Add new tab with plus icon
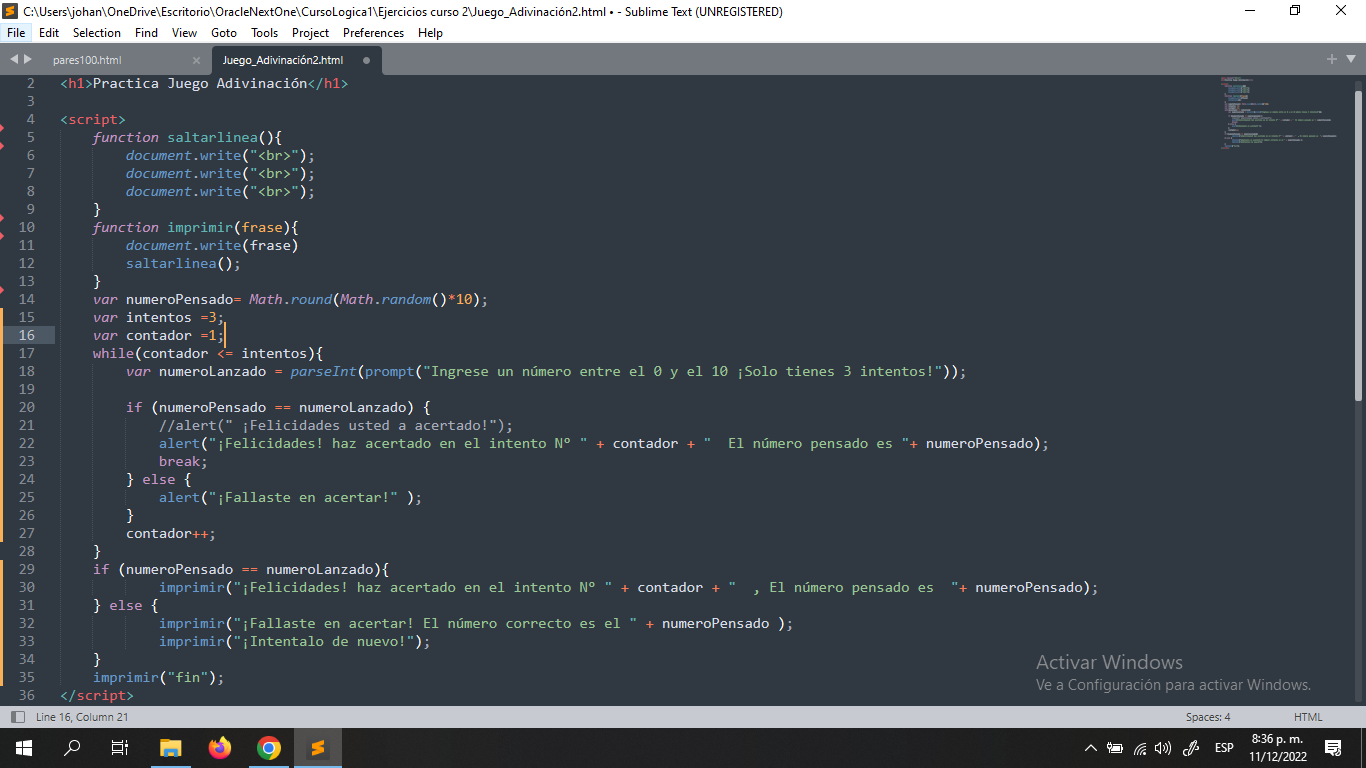1366x768 pixels. pos(1331,60)
